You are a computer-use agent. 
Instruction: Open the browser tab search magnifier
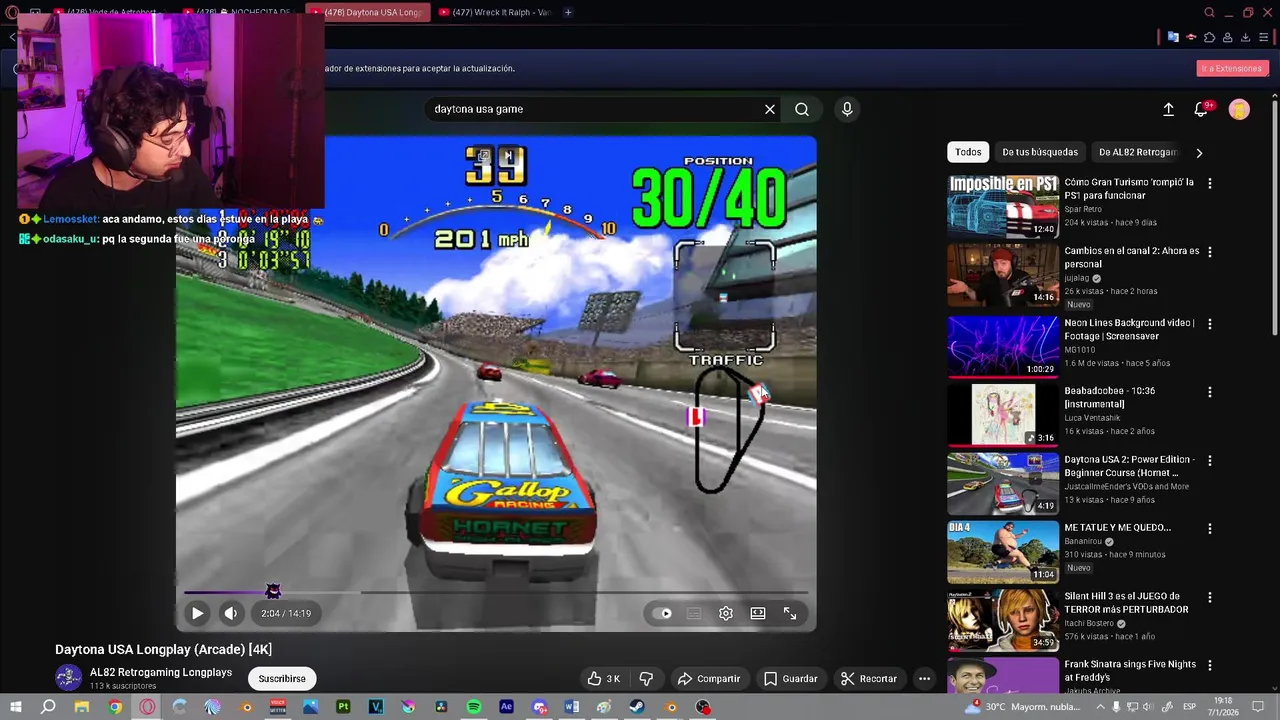tap(1209, 12)
